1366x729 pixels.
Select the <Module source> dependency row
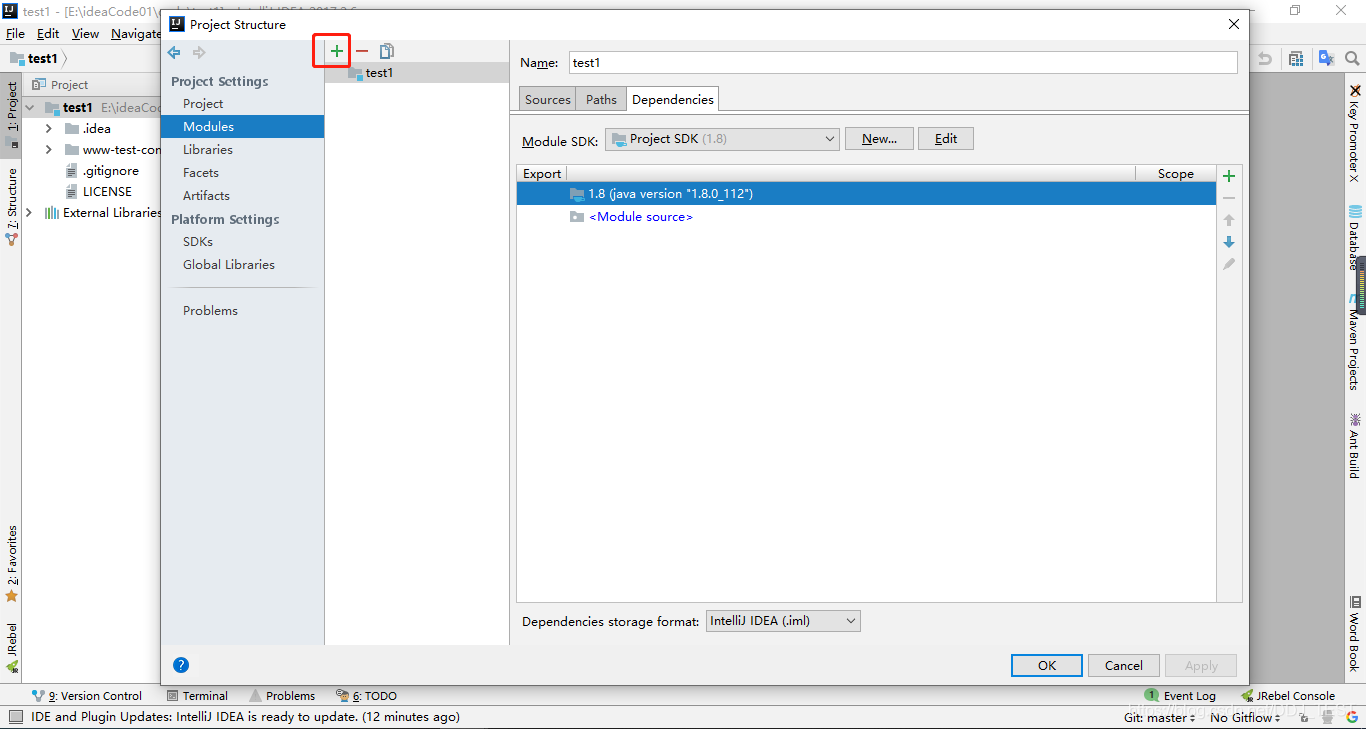866,217
